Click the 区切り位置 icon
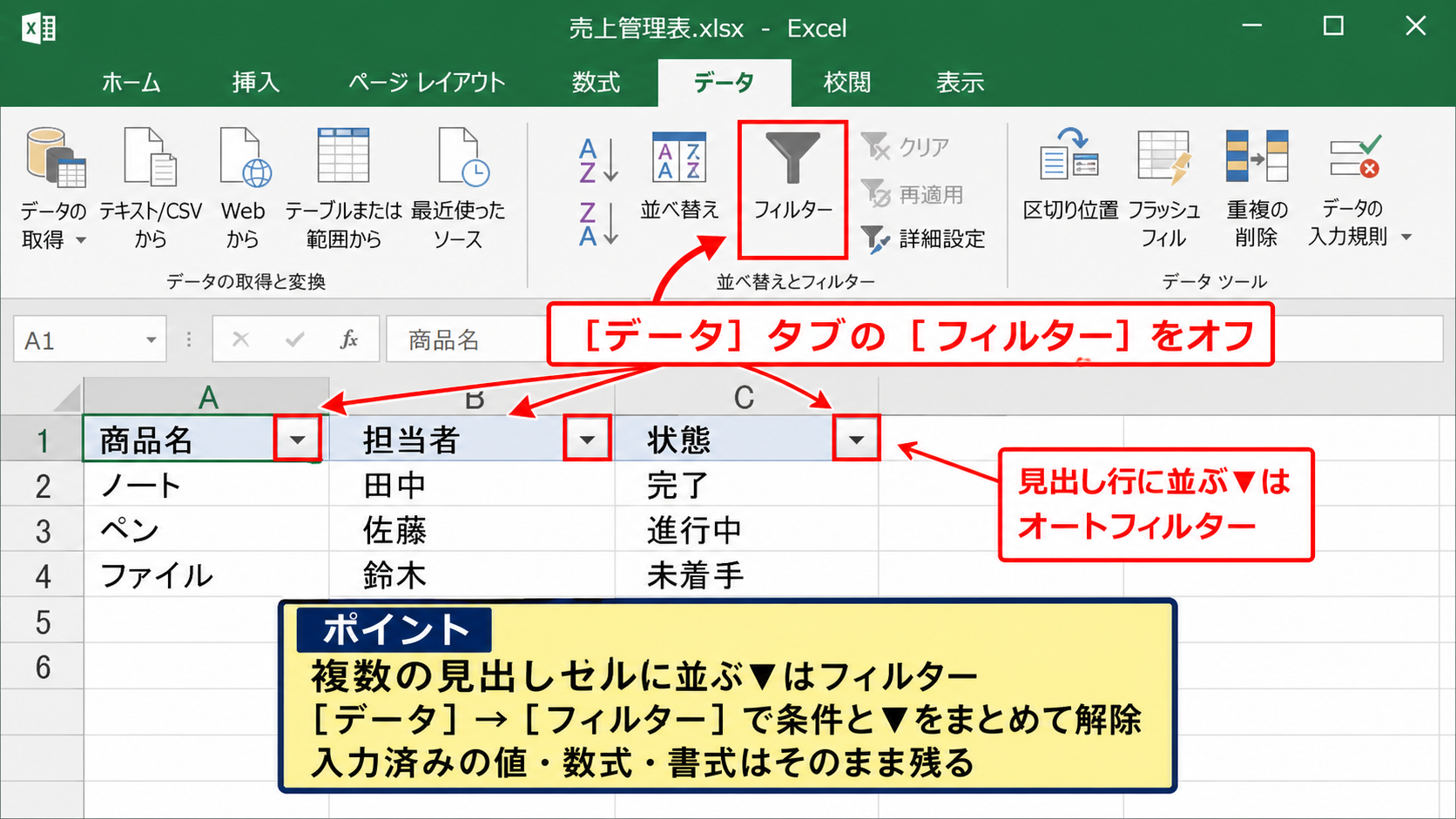1456x819 pixels. point(1070,157)
